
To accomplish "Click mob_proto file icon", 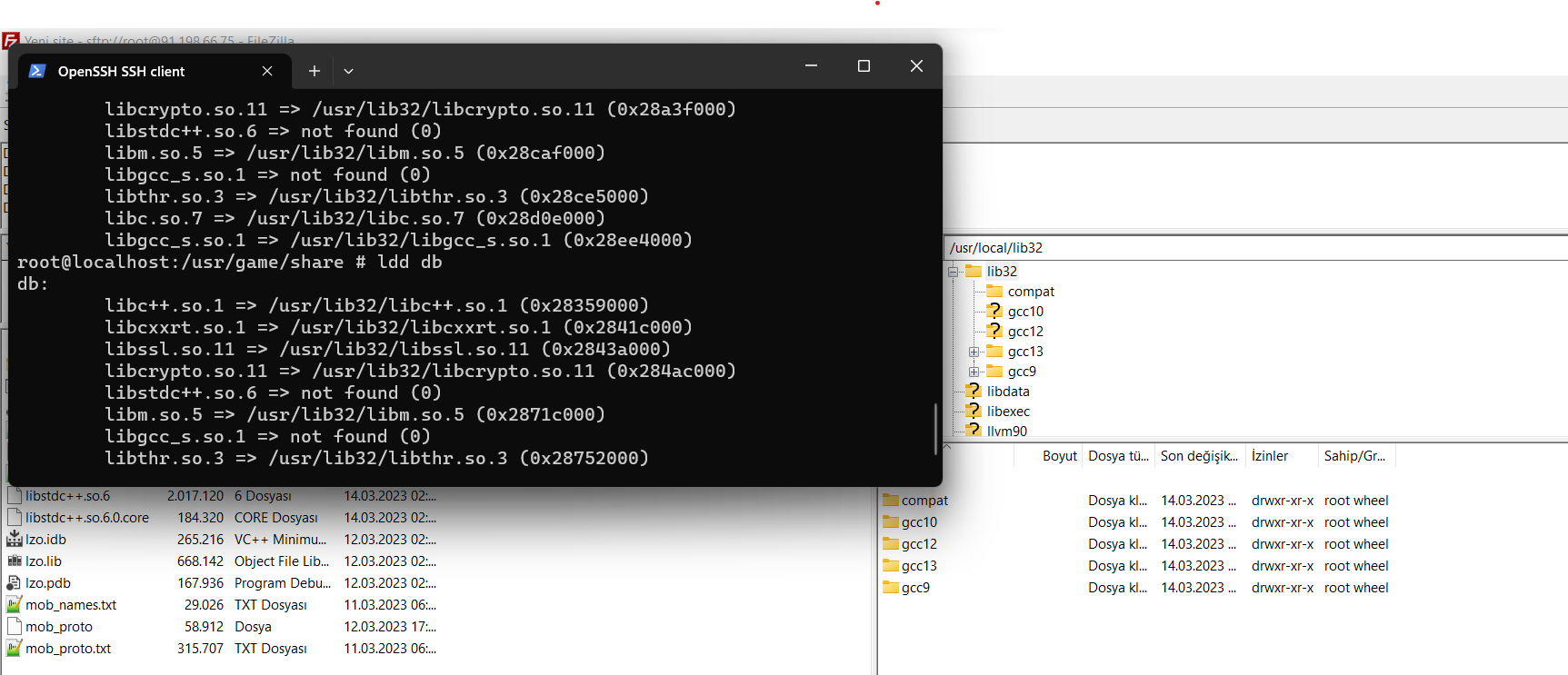I will pyautogui.click(x=15, y=627).
